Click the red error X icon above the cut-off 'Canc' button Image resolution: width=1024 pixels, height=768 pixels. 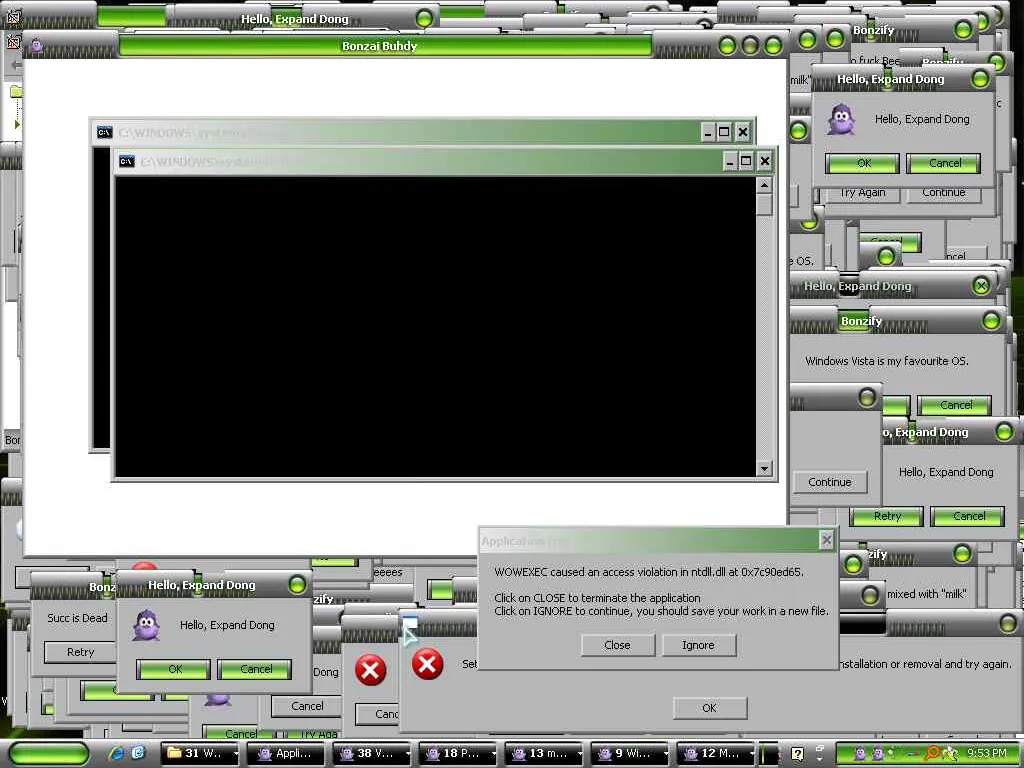(370, 670)
